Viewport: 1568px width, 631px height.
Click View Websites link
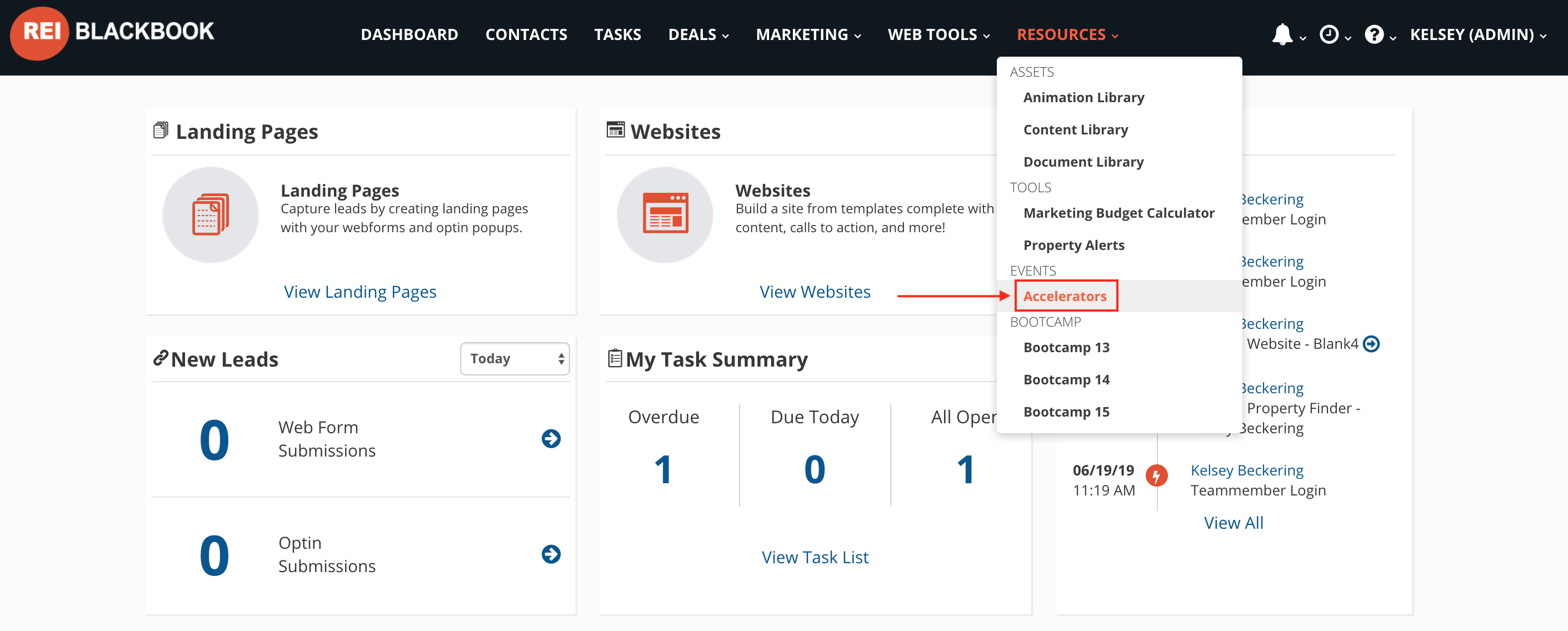point(815,292)
